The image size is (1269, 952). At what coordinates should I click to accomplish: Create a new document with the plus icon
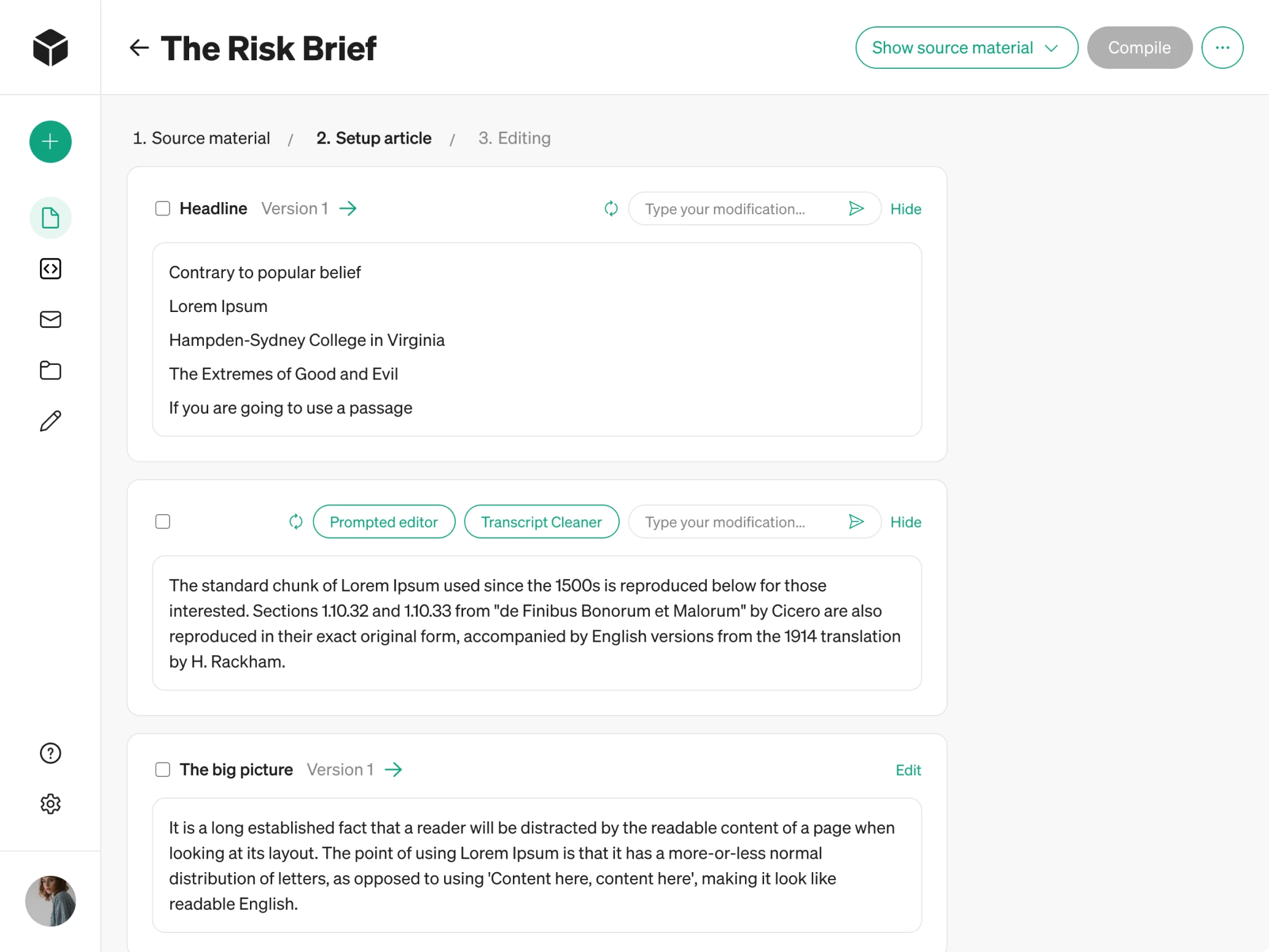[50, 141]
